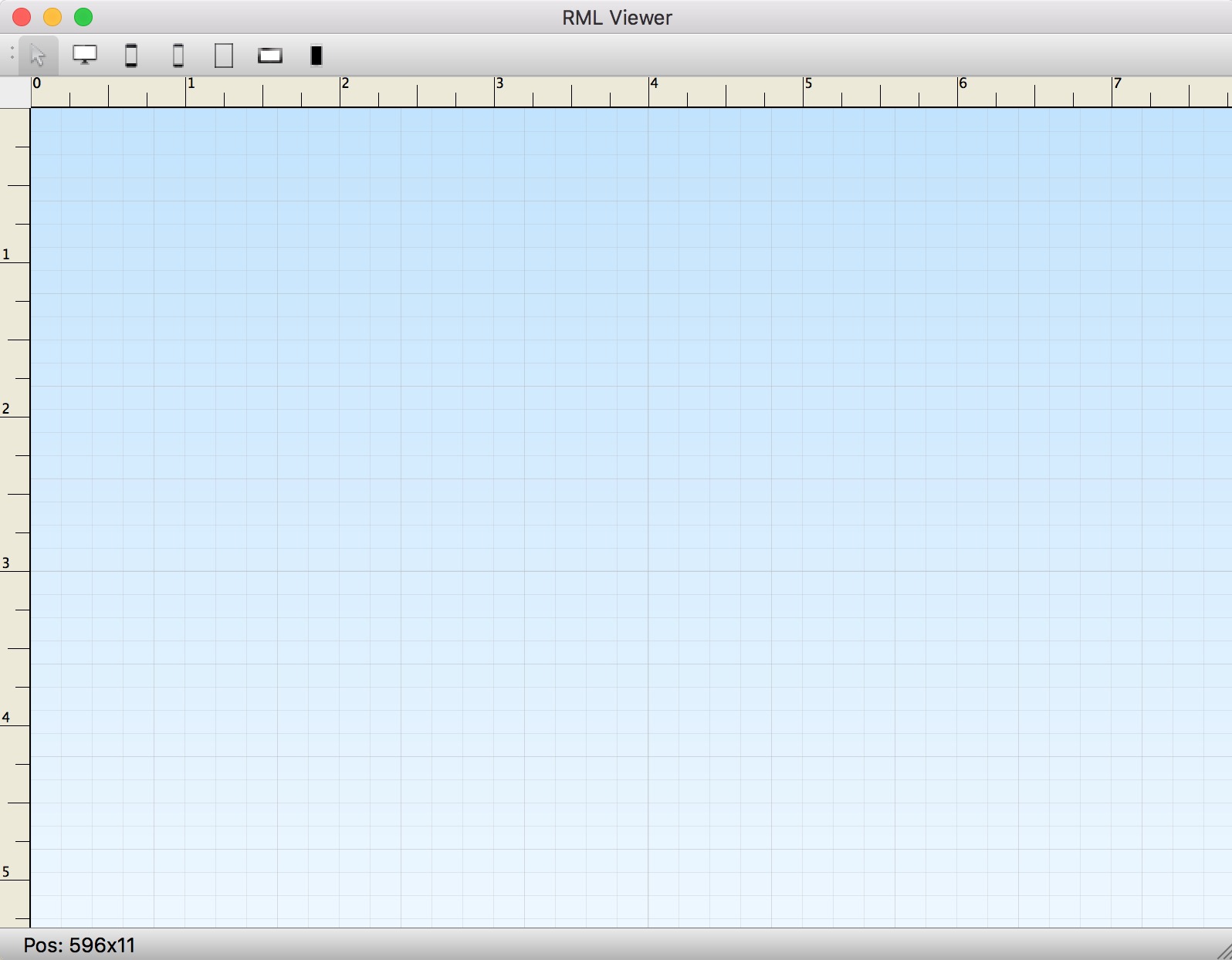
Task: Select the dark-bezel phone device icon
Action: 131,56
